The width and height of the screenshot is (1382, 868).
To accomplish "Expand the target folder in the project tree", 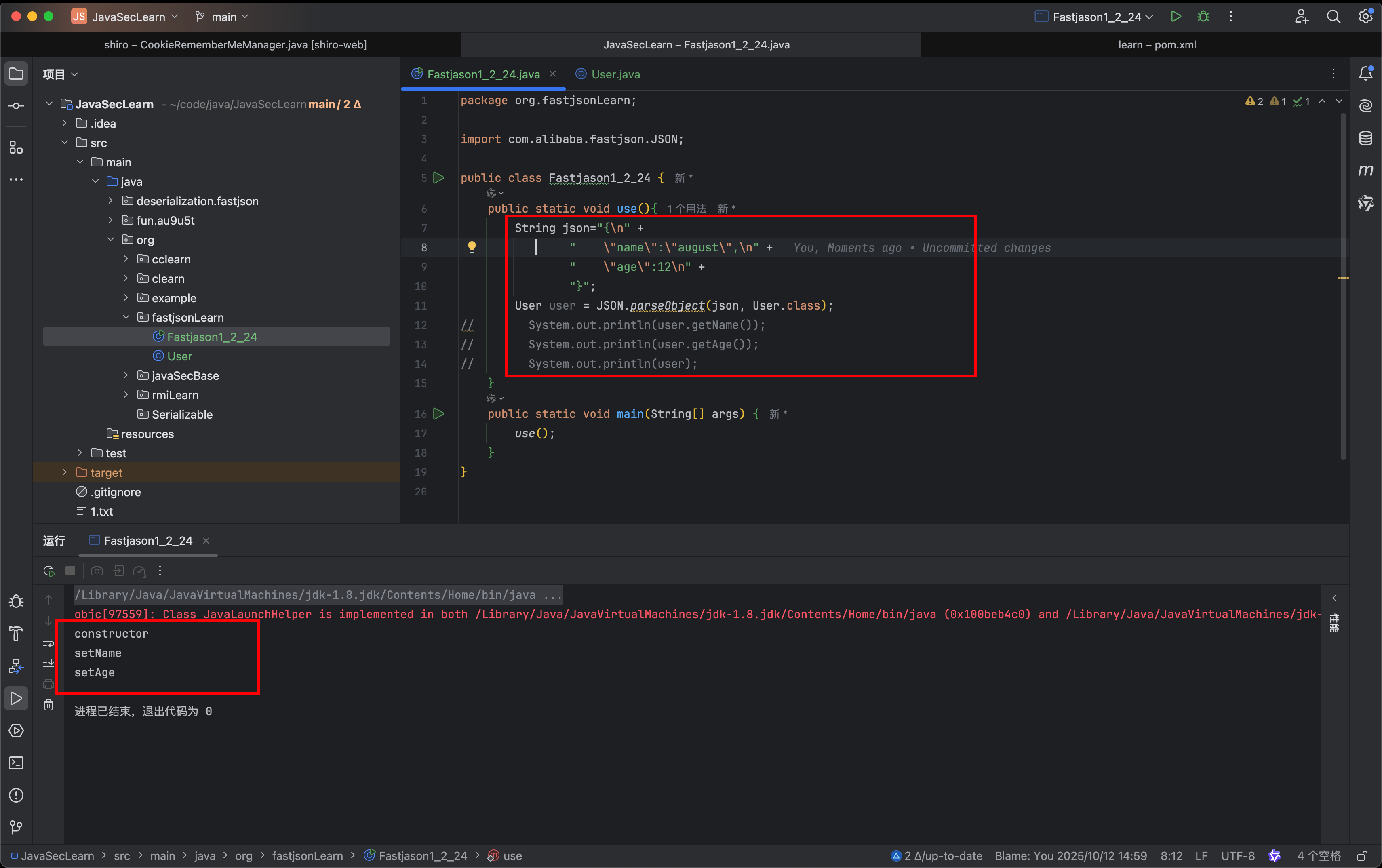I will 64,472.
